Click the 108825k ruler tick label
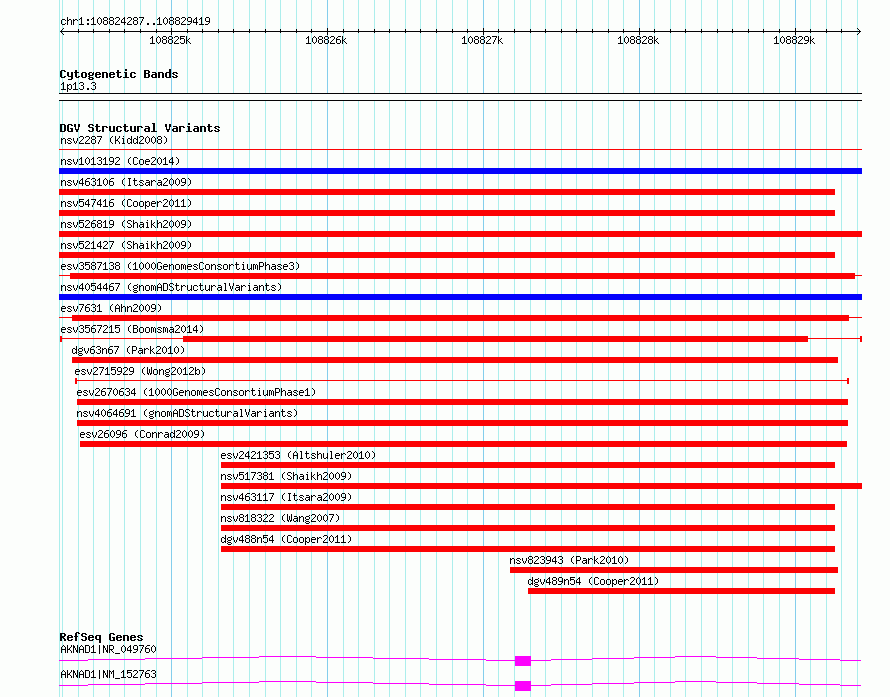This screenshot has height=697, width=890. [170, 40]
